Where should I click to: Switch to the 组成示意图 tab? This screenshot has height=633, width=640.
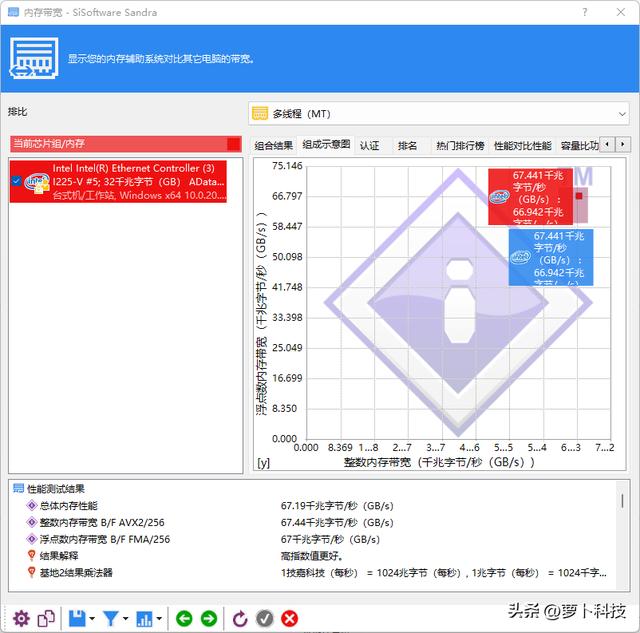[326, 144]
